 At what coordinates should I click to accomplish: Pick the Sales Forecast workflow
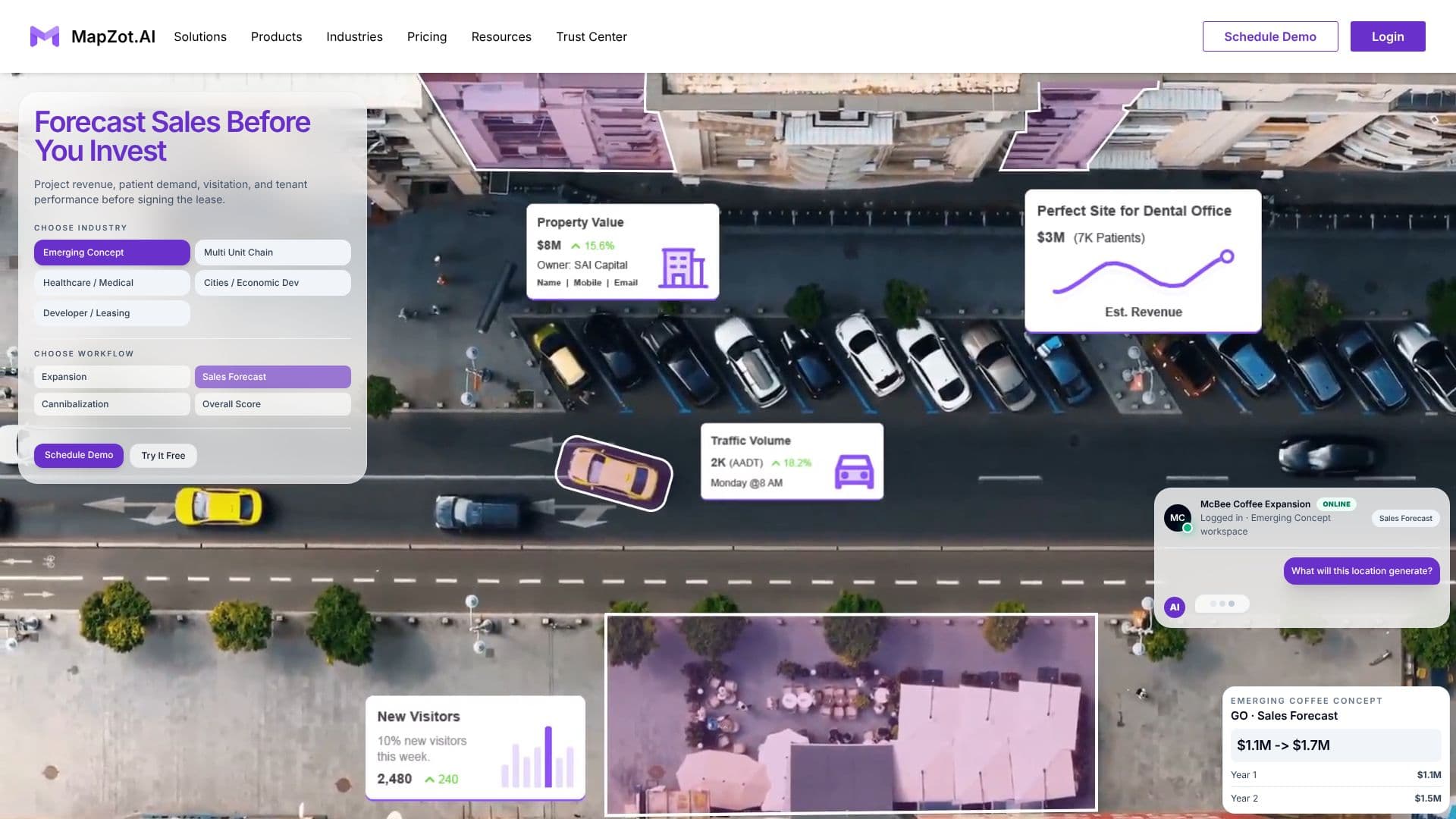pyautogui.click(x=273, y=377)
